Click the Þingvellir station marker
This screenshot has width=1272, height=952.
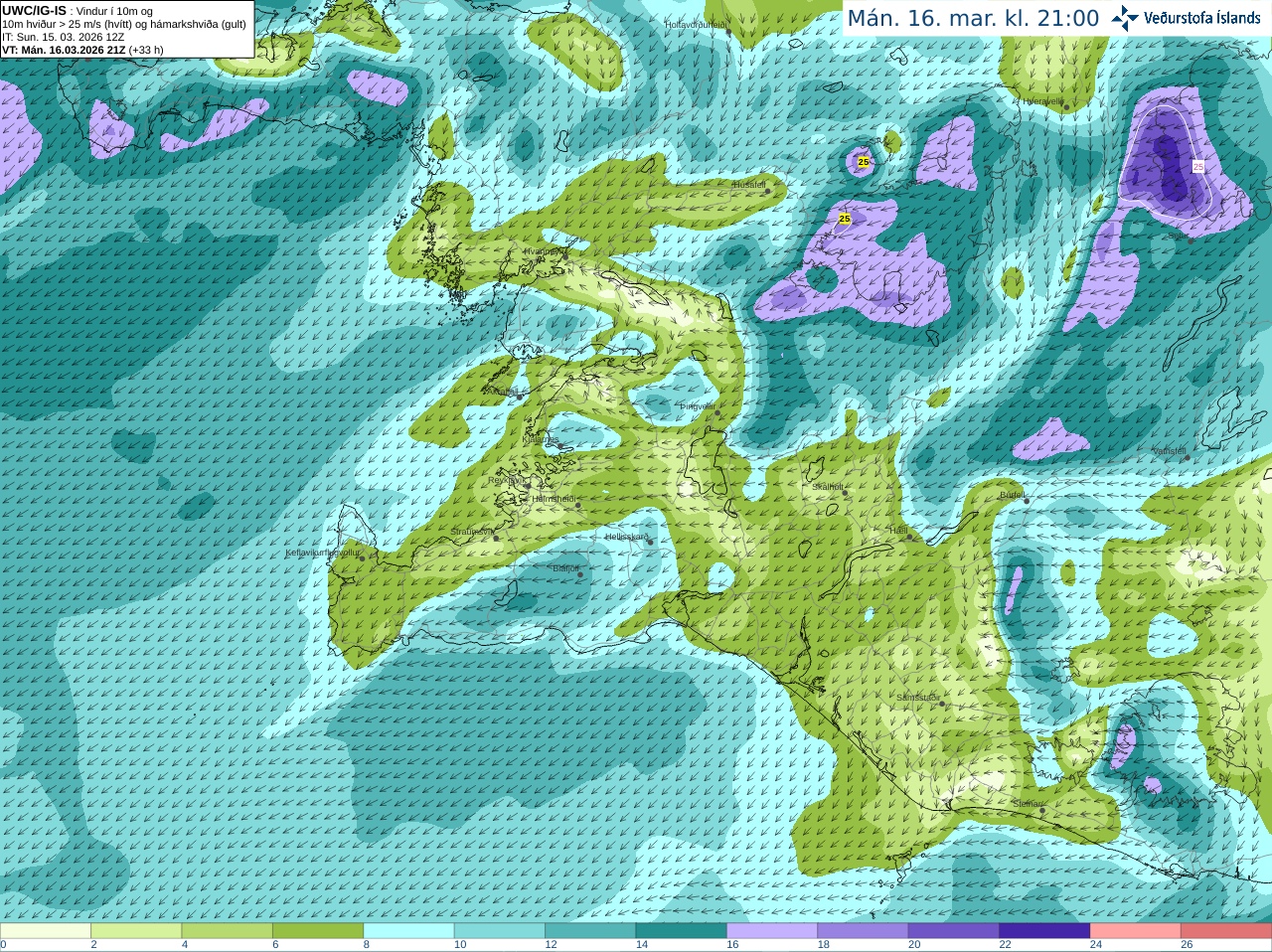pos(716,411)
